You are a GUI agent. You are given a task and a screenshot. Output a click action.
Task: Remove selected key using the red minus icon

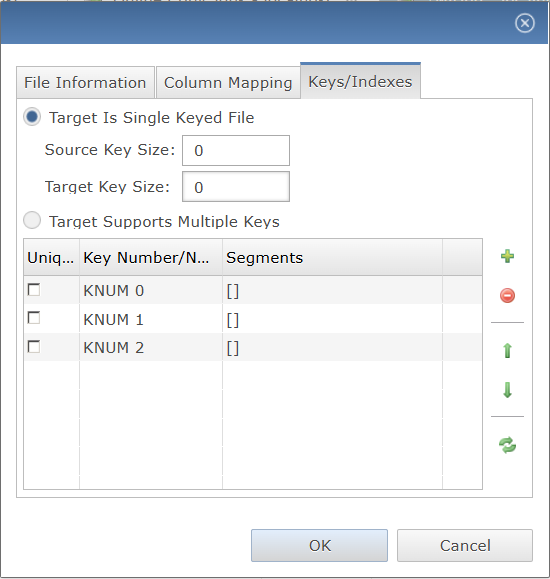tap(507, 295)
